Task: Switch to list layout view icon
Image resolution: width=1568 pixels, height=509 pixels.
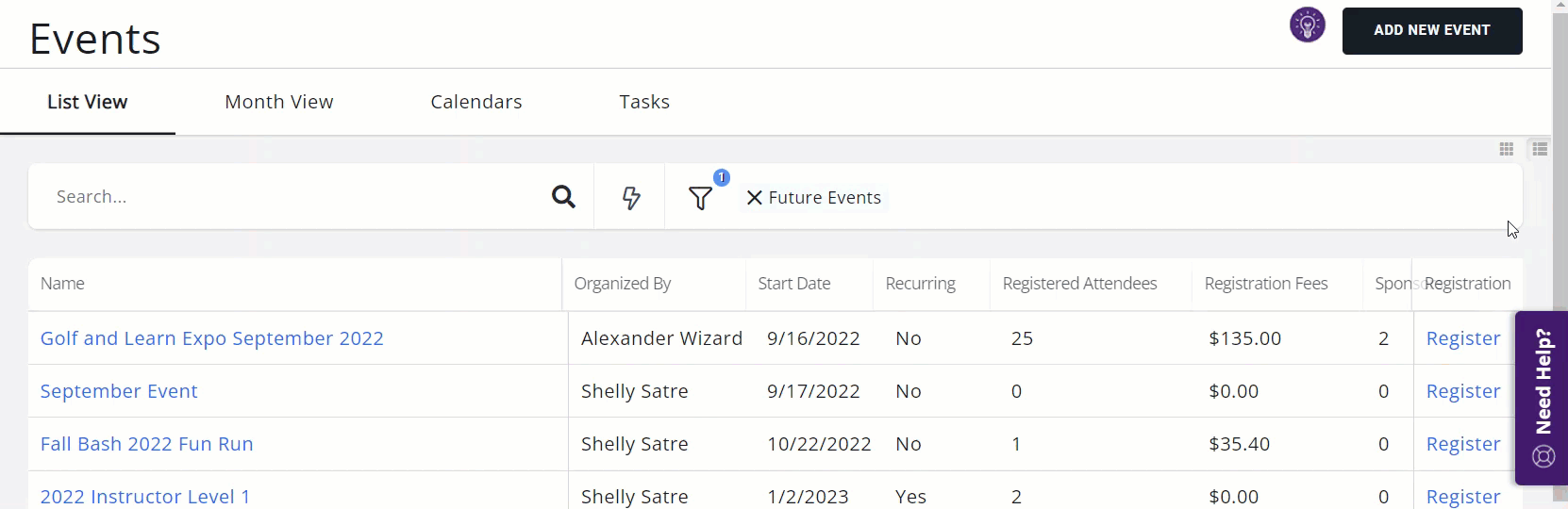Action: click(x=1540, y=149)
